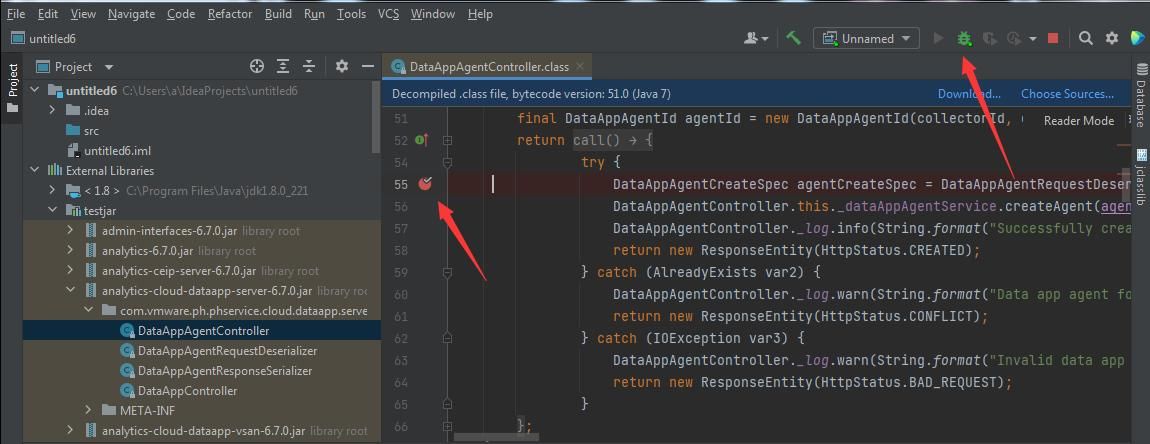Collapse the code fold at line 59
Image resolution: width=1150 pixels, height=444 pixels.
point(447,272)
